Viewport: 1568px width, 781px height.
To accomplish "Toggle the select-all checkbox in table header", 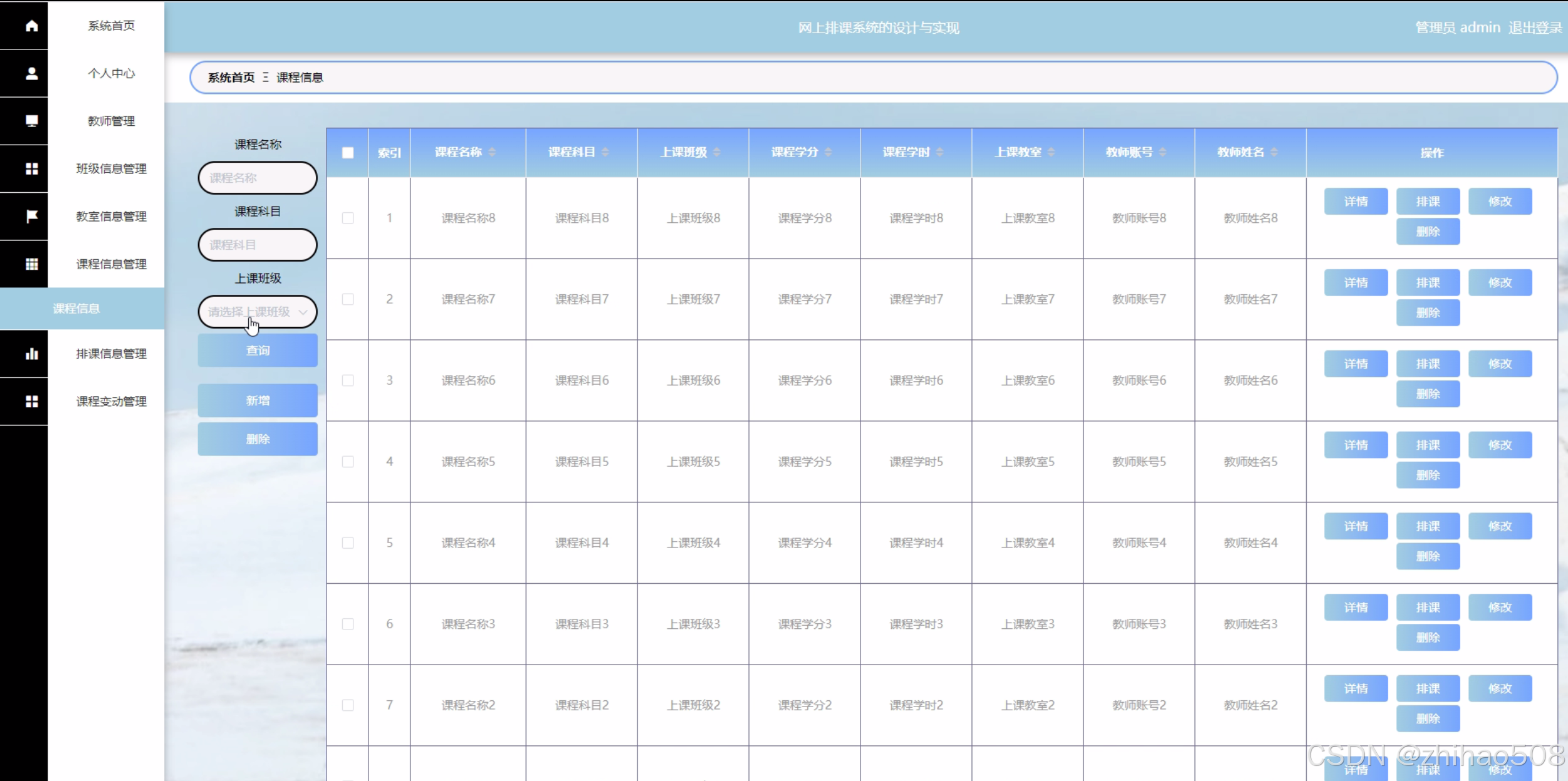I will click(x=348, y=153).
